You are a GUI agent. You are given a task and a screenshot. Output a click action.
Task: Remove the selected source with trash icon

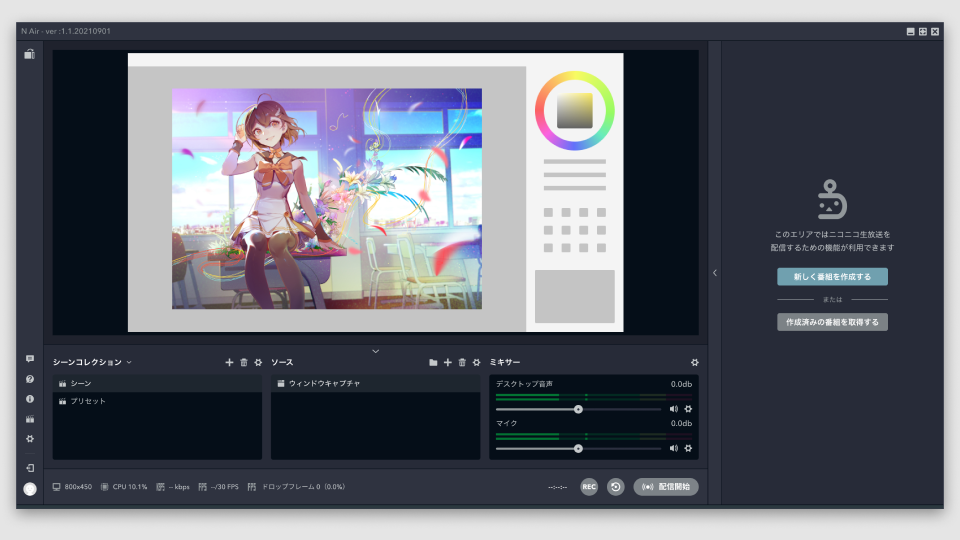pyautogui.click(x=462, y=362)
